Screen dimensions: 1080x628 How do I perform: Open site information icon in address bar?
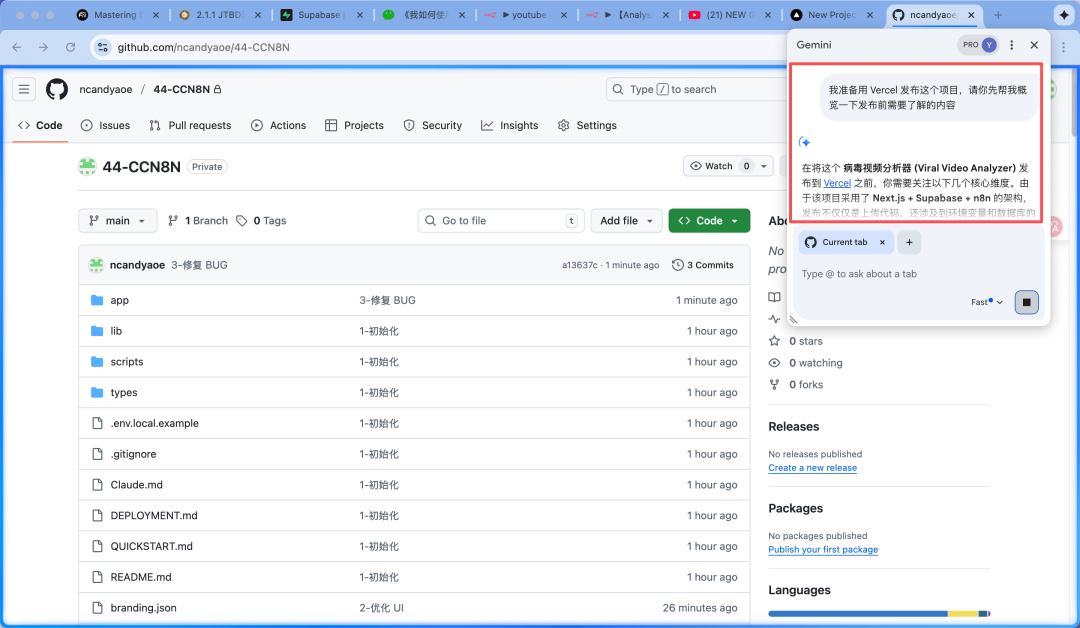pos(103,47)
